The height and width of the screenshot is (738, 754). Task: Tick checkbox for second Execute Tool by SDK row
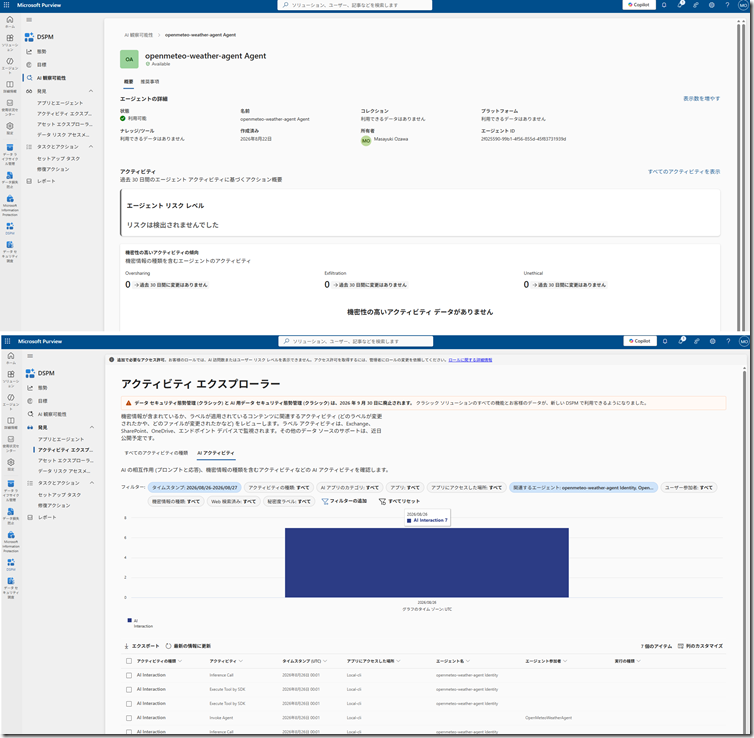[129, 703]
